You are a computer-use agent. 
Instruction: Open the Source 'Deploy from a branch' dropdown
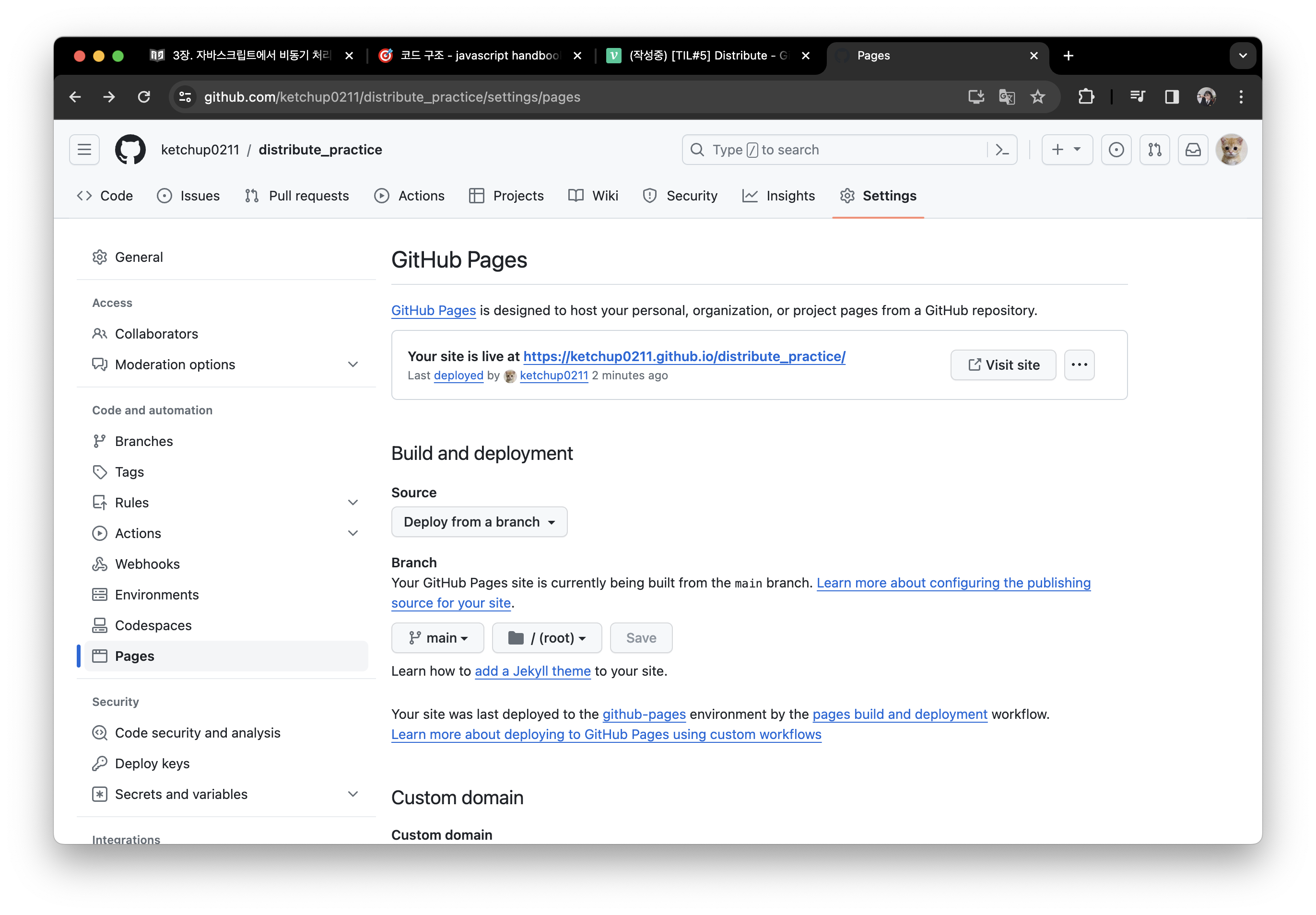[479, 522]
